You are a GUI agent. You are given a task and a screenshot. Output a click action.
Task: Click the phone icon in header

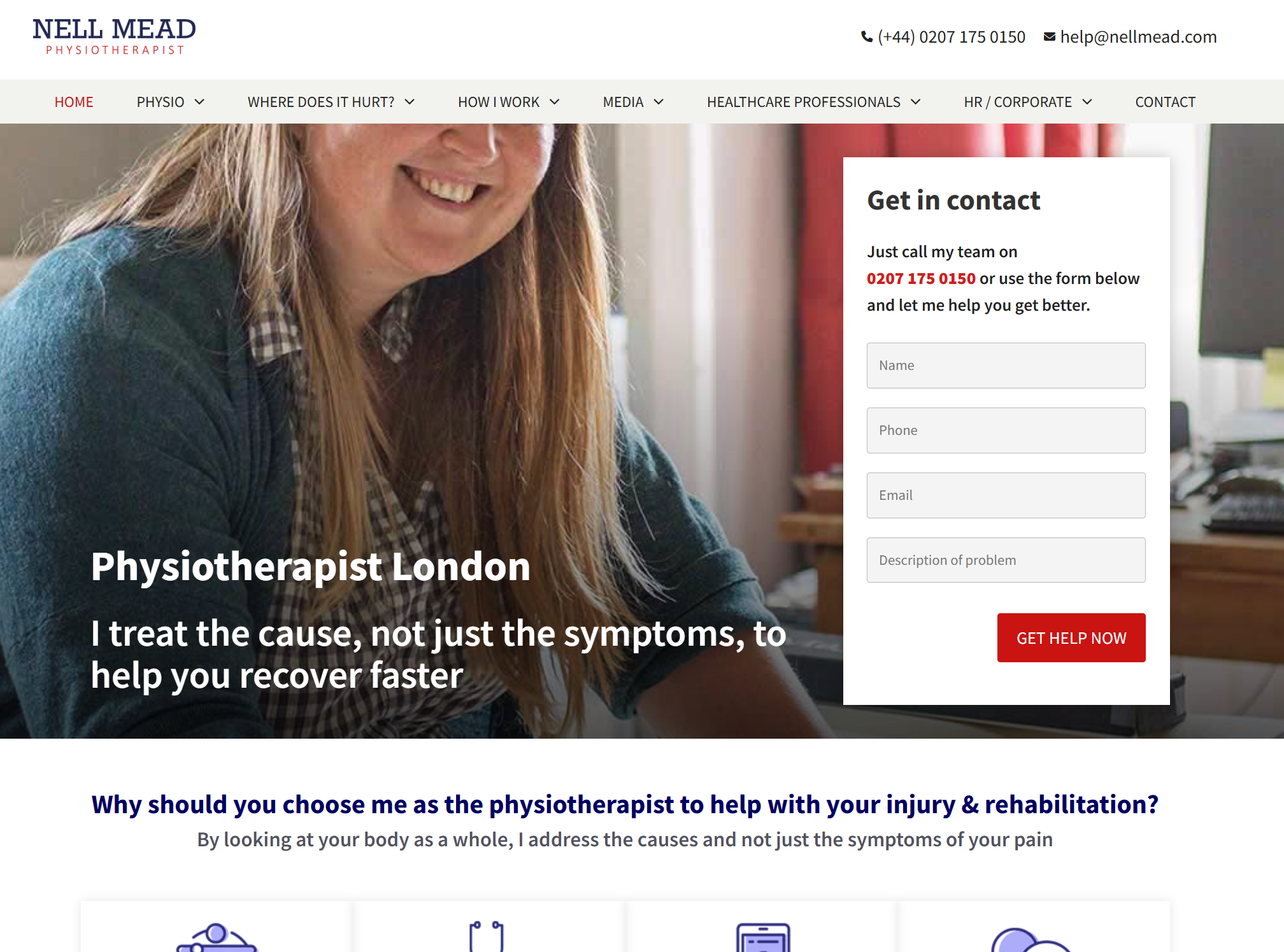click(x=867, y=37)
